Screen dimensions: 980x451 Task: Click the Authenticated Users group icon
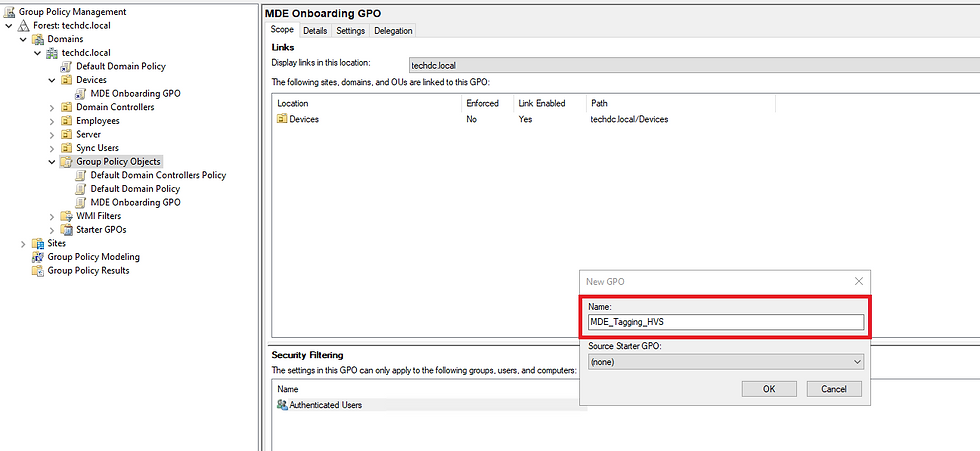point(282,405)
